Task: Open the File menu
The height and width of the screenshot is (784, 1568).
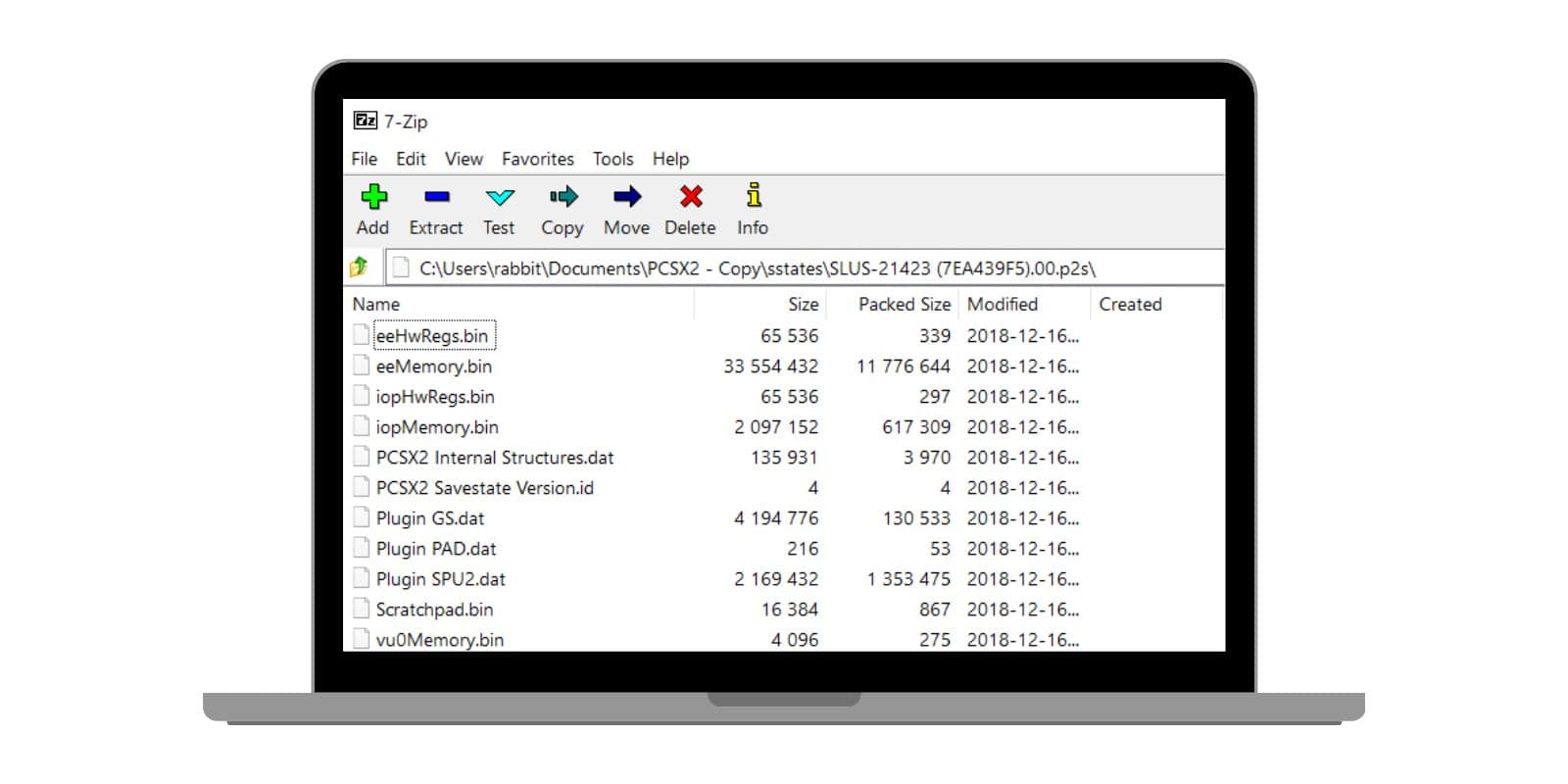Action: [x=365, y=159]
